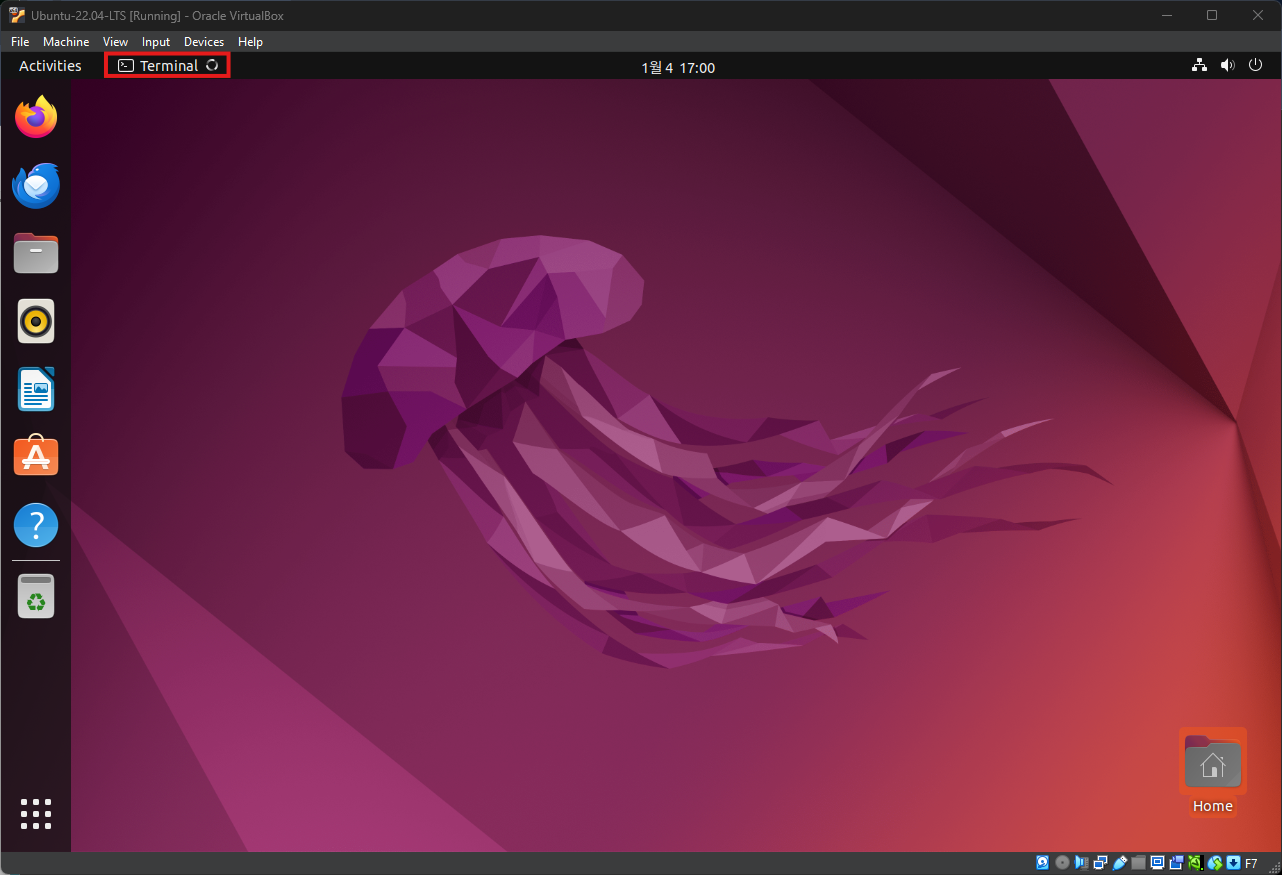Open the Help question-mark app in dock
This screenshot has height=875, width=1282.
click(36, 525)
